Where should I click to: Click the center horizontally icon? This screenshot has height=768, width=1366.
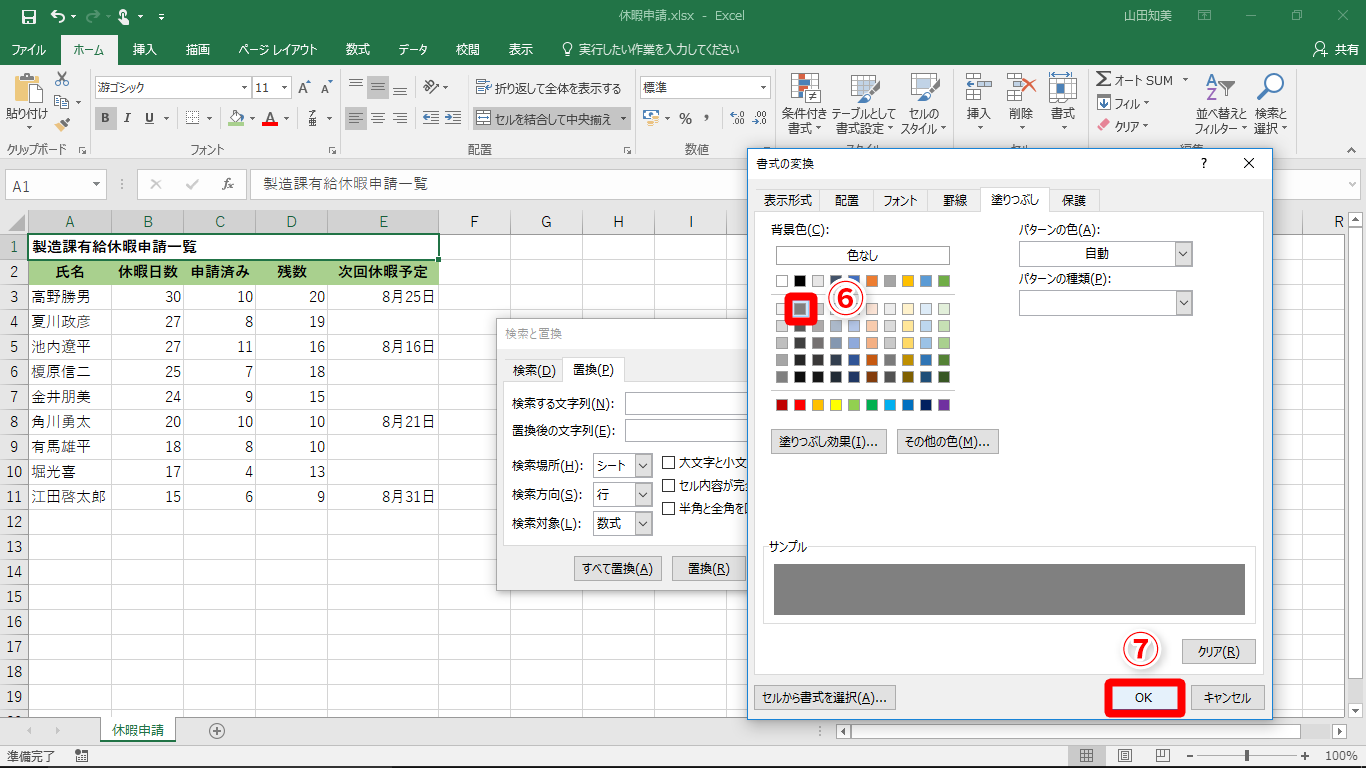click(378, 118)
